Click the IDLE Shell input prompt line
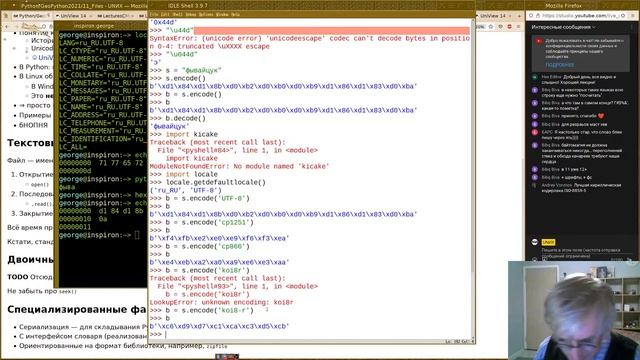The width and height of the screenshot is (640, 360). pos(310,334)
